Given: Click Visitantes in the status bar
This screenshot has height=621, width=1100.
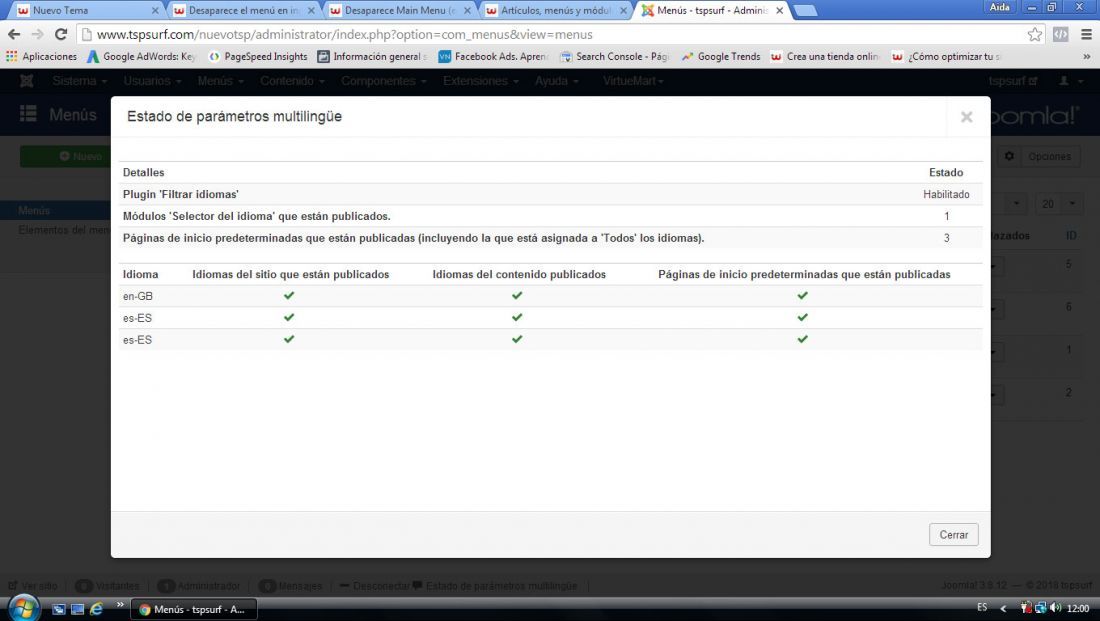Looking at the screenshot, I should (107, 586).
